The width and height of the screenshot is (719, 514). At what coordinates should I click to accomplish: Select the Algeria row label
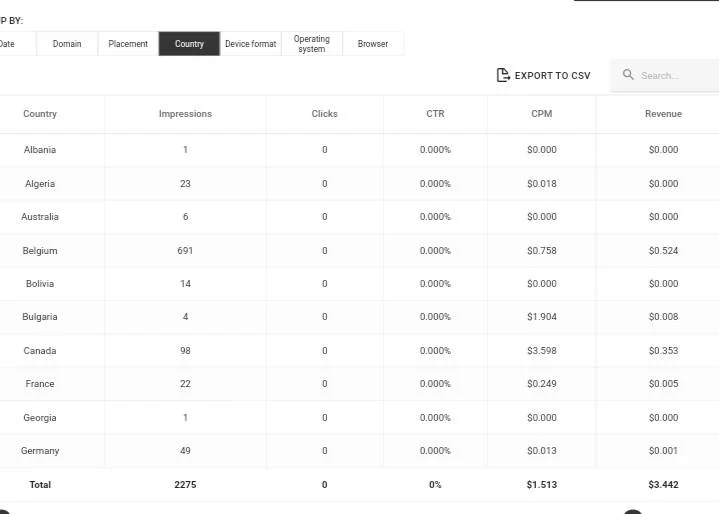pos(40,183)
